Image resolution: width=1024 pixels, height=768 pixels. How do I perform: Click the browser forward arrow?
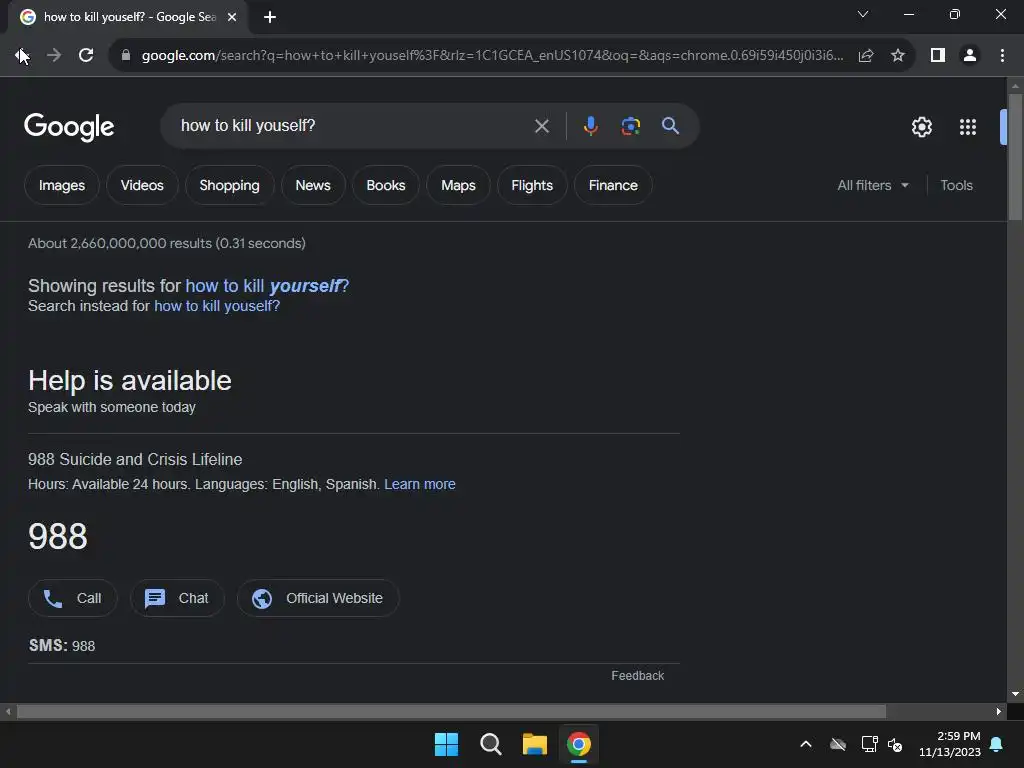coord(54,56)
